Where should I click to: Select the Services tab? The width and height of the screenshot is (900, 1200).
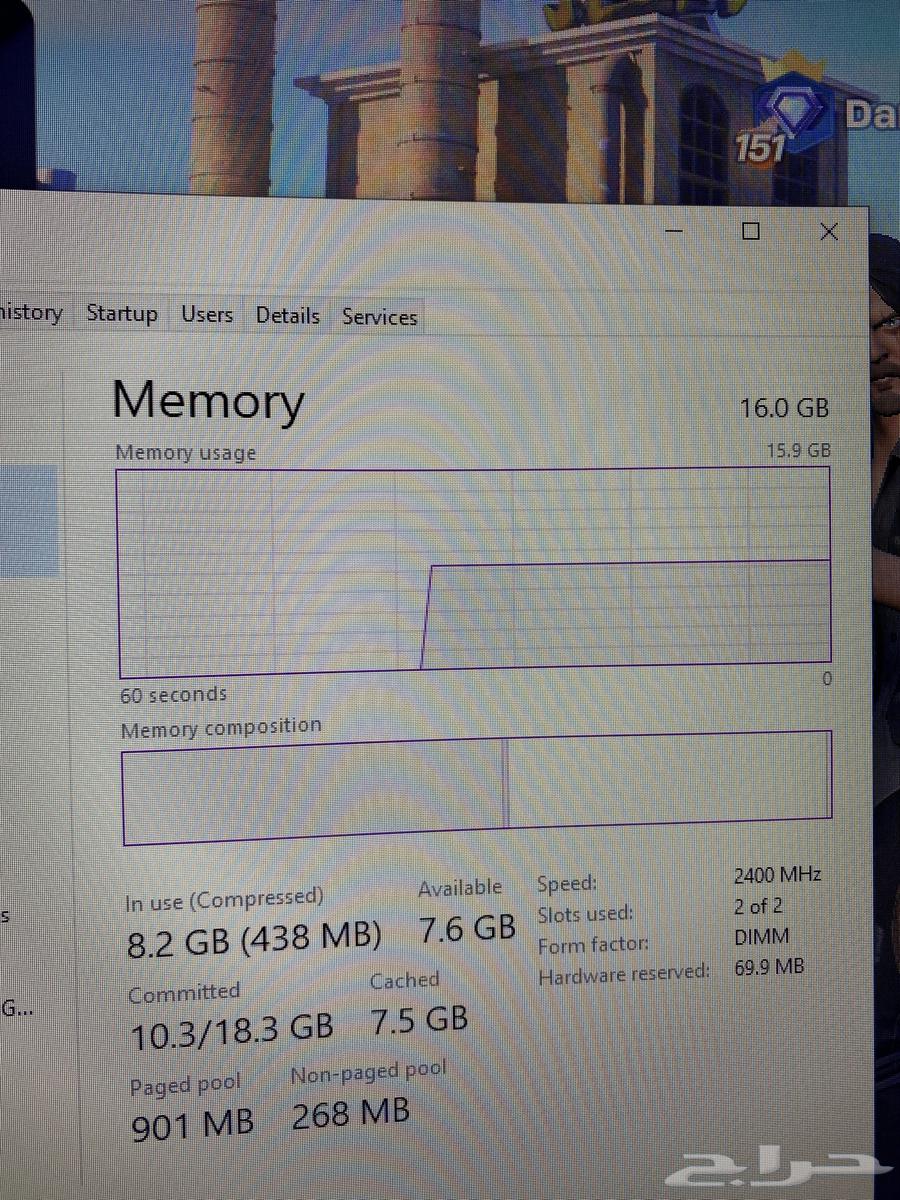coord(379,317)
